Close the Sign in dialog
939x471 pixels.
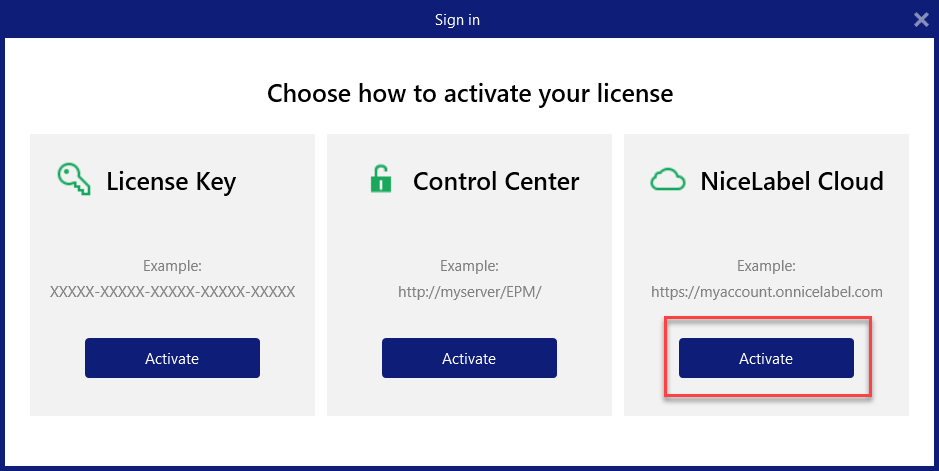(x=921, y=19)
